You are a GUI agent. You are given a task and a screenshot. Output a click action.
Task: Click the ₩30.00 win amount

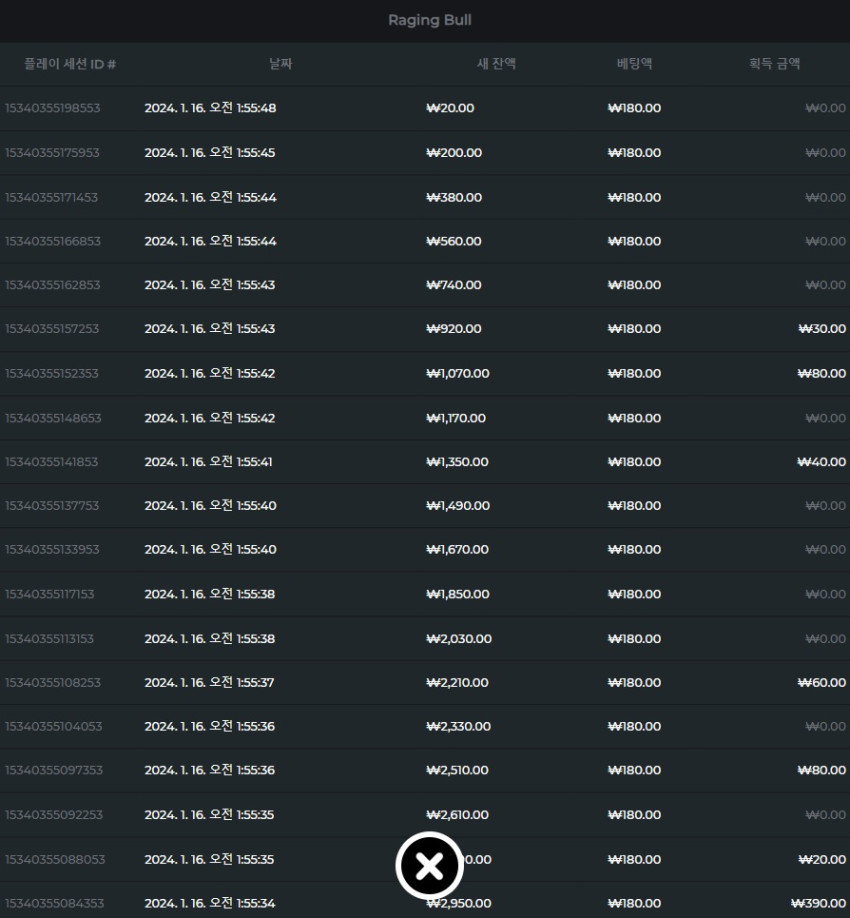coord(822,329)
